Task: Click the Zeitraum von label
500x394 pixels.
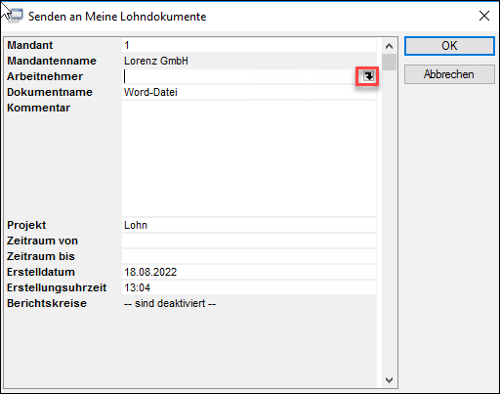Action: click(42, 241)
